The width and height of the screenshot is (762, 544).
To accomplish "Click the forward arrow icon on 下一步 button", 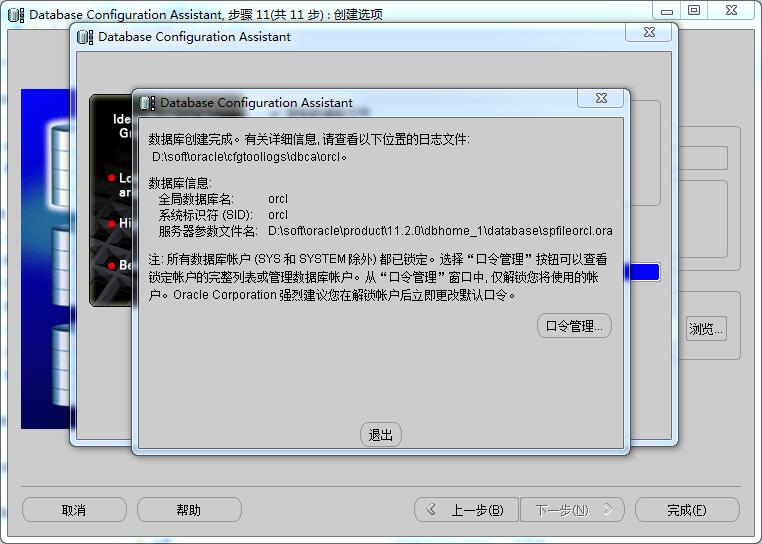I will [607, 509].
